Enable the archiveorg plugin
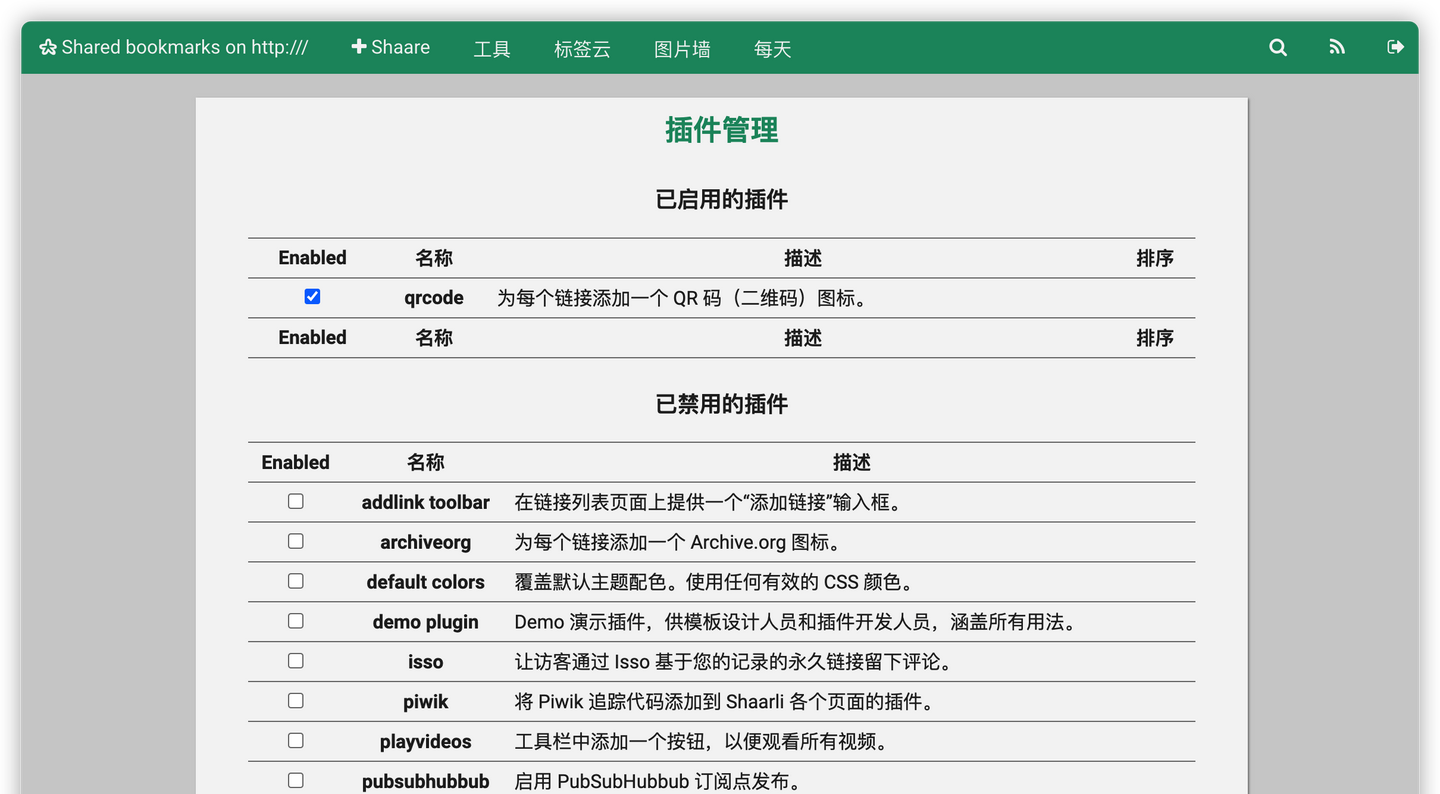Viewport: 1440px width, 794px height. pyautogui.click(x=295, y=540)
